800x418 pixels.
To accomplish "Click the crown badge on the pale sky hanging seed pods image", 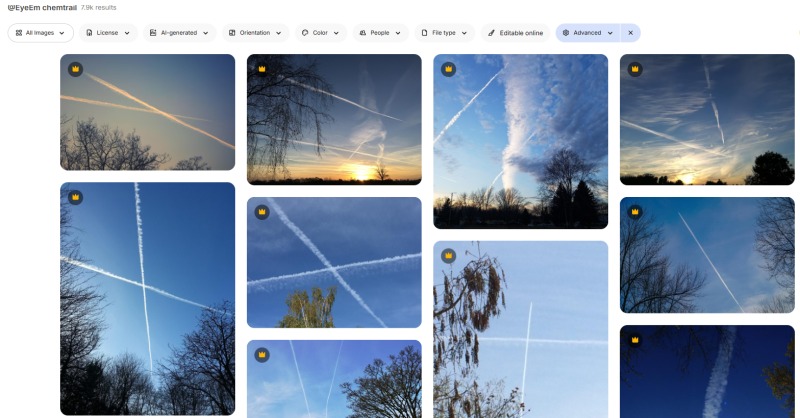I will (x=448, y=256).
